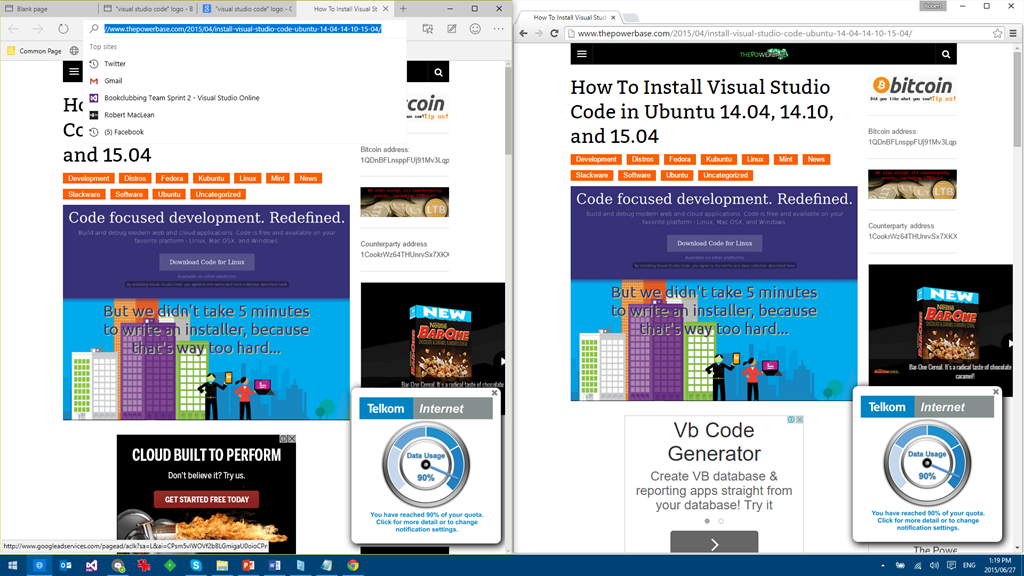Screen dimensions: 1024x576
Task: Open Skype from the Windows taskbar
Action: click(x=196, y=566)
